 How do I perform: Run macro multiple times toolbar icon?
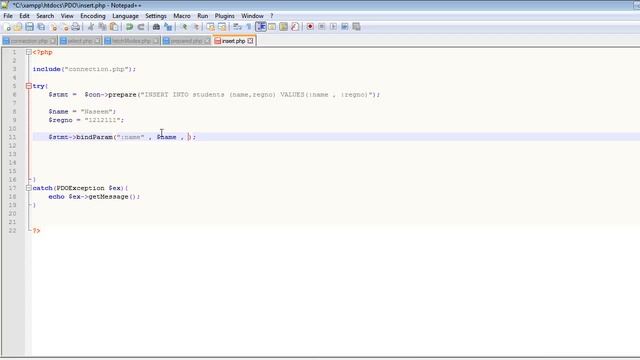[x=344, y=27]
